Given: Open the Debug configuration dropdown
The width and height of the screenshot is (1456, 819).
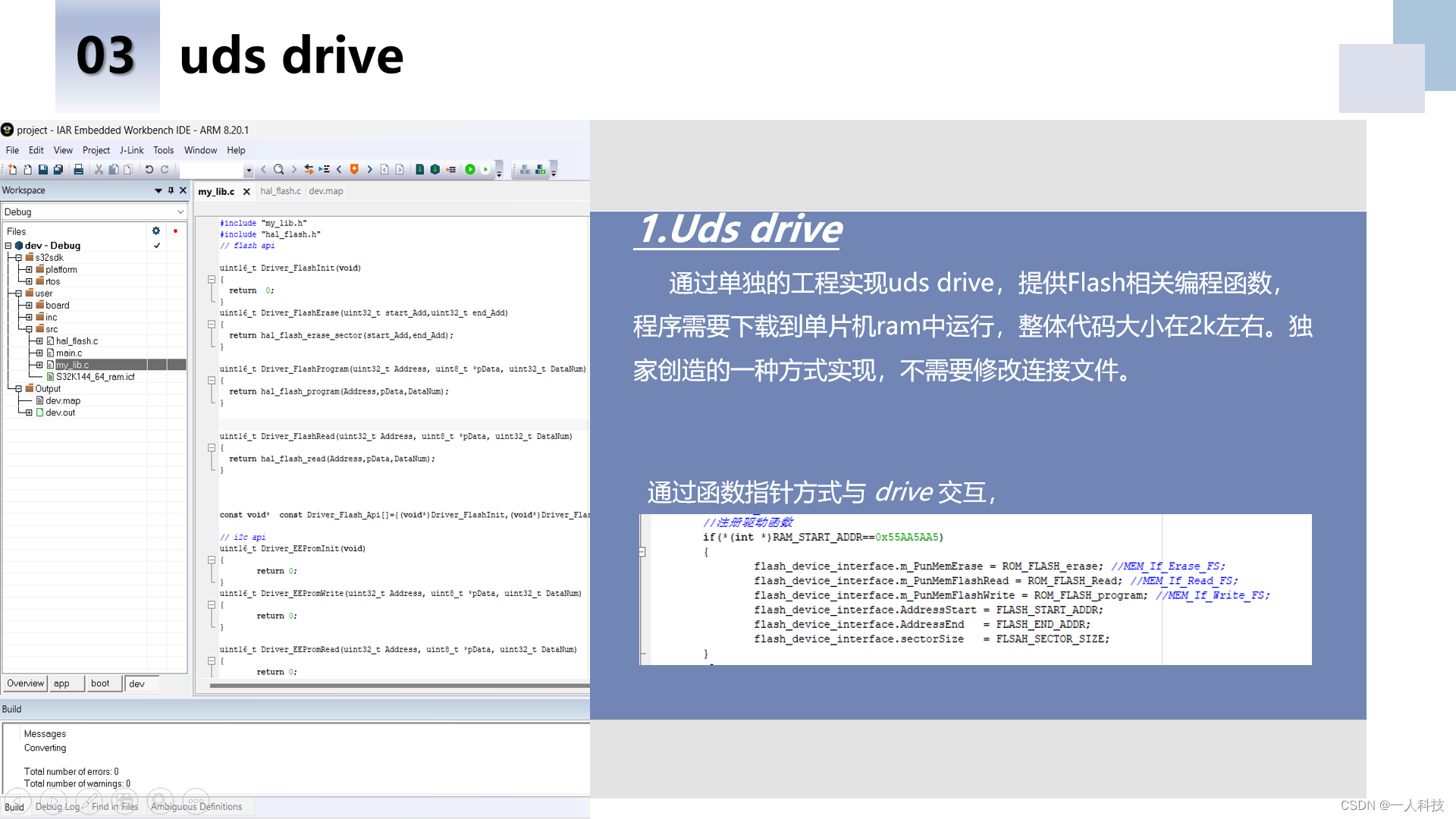Looking at the screenshot, I should (x=180, y=212).
